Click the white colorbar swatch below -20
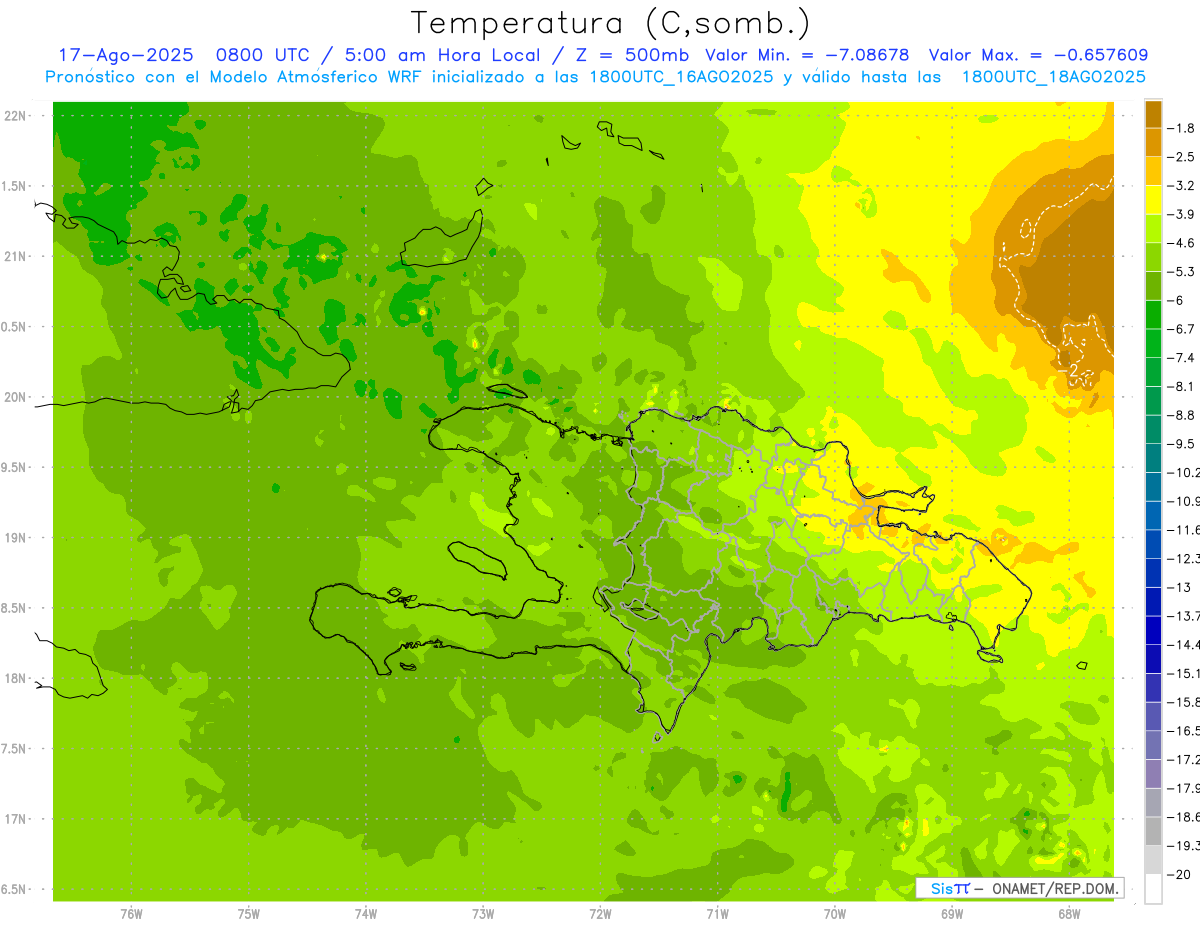The height and width of the screenshot is (927, 1200). coord(1153,889)
